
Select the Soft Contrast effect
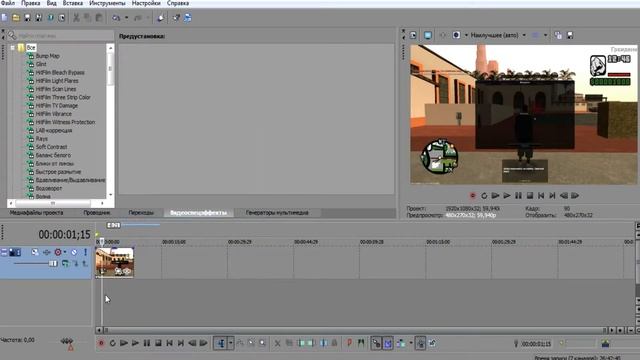51,147
